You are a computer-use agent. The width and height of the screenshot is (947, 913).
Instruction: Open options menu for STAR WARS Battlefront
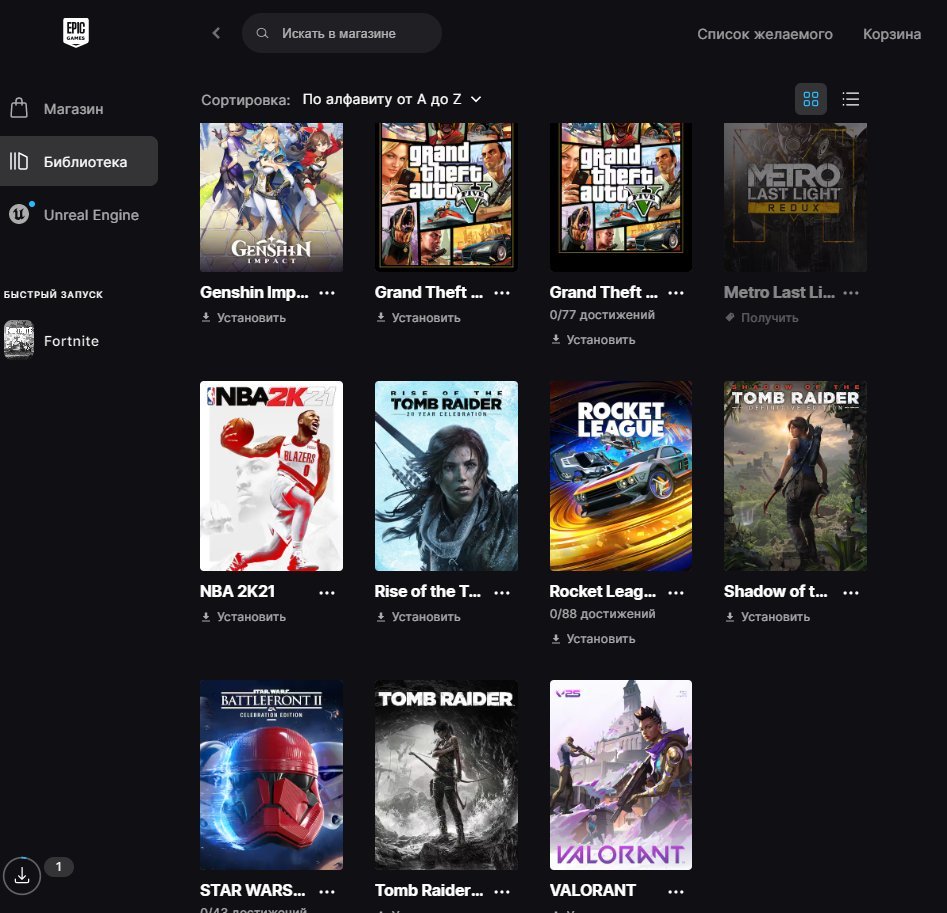click(x=327, y=891)
